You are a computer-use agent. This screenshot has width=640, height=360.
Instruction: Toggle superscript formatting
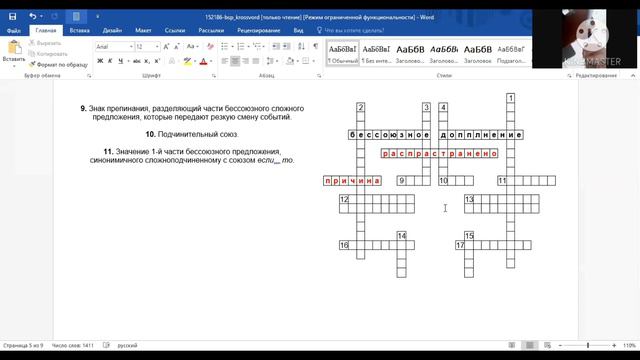(157, 61)
